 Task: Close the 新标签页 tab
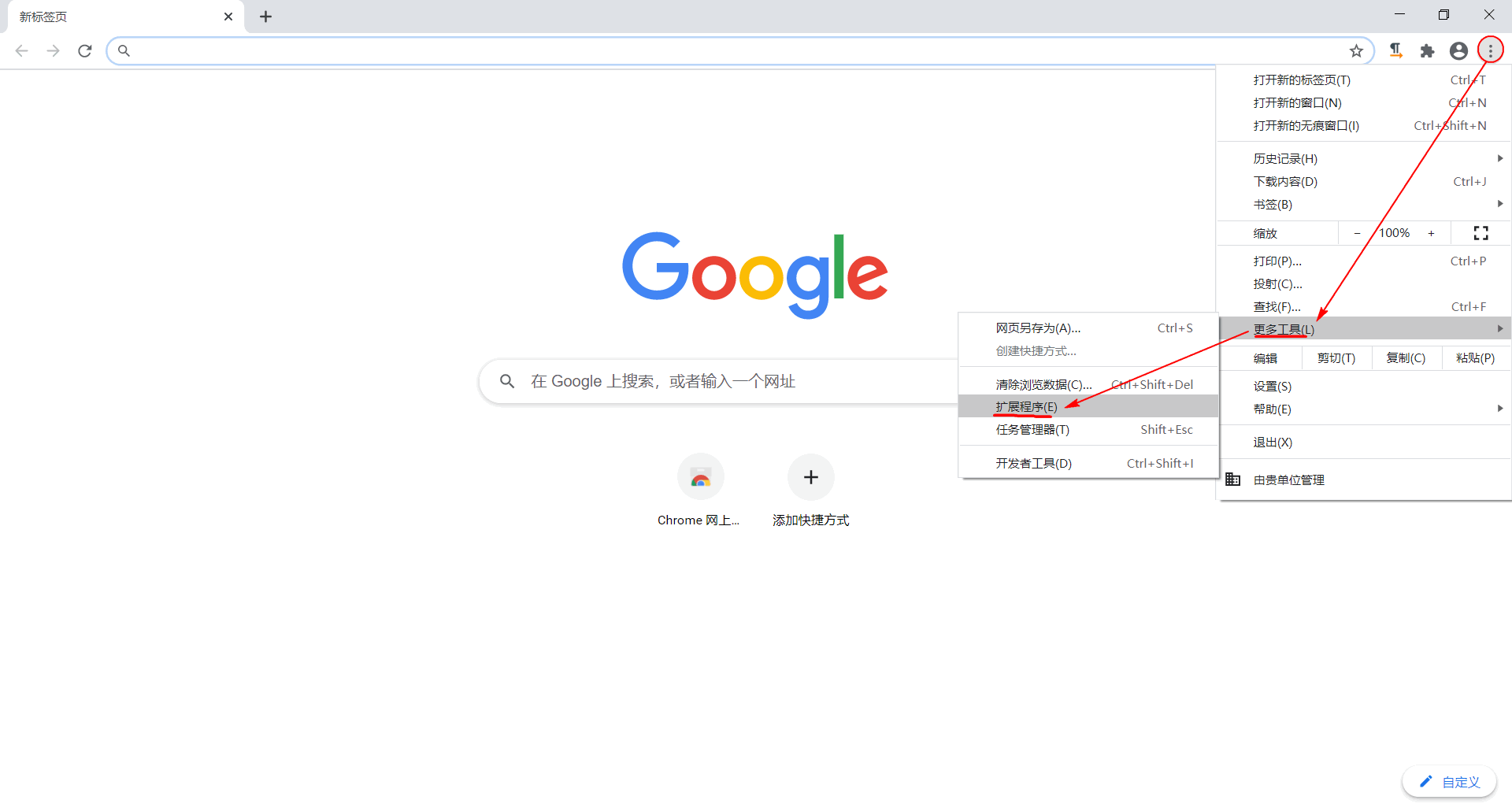228,17
